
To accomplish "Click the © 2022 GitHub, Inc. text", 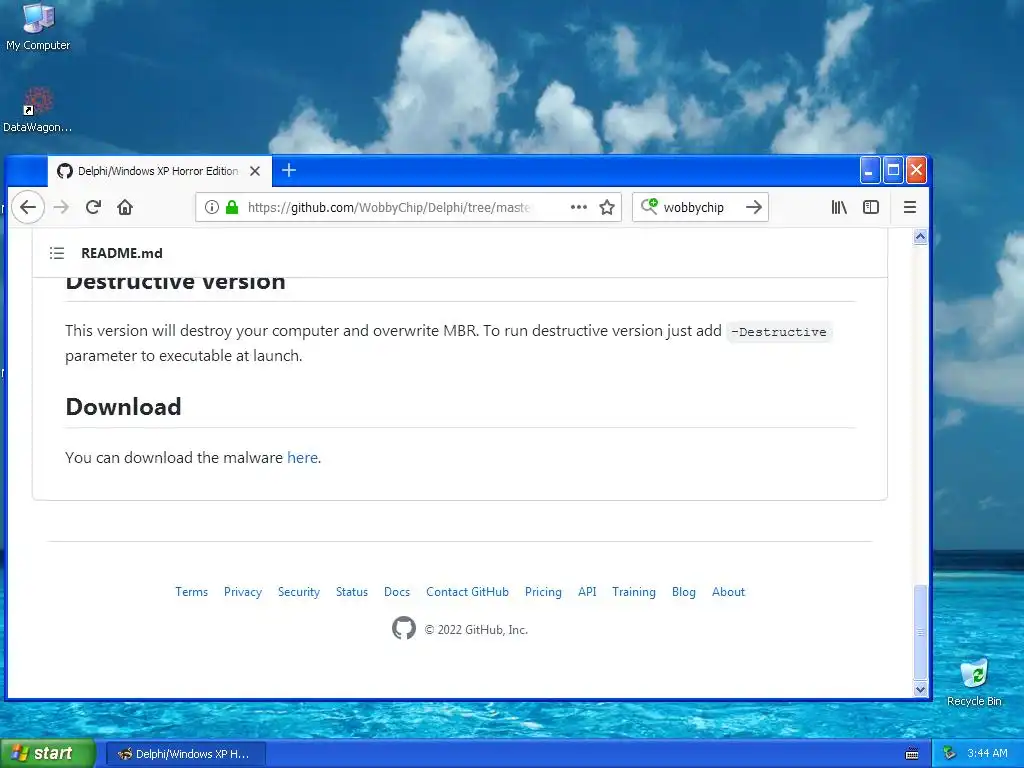I will tap(476, 630).
